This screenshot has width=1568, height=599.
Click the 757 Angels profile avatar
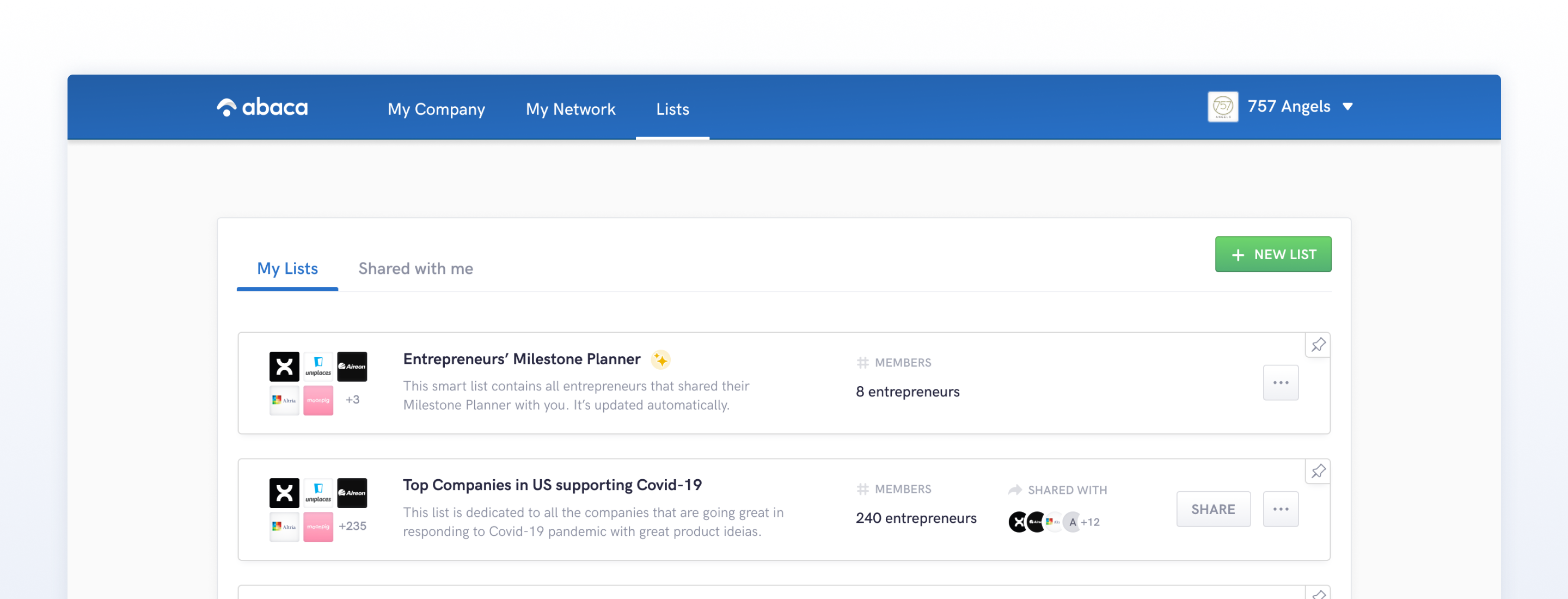pyautogui.click(x=1222, y=107)
